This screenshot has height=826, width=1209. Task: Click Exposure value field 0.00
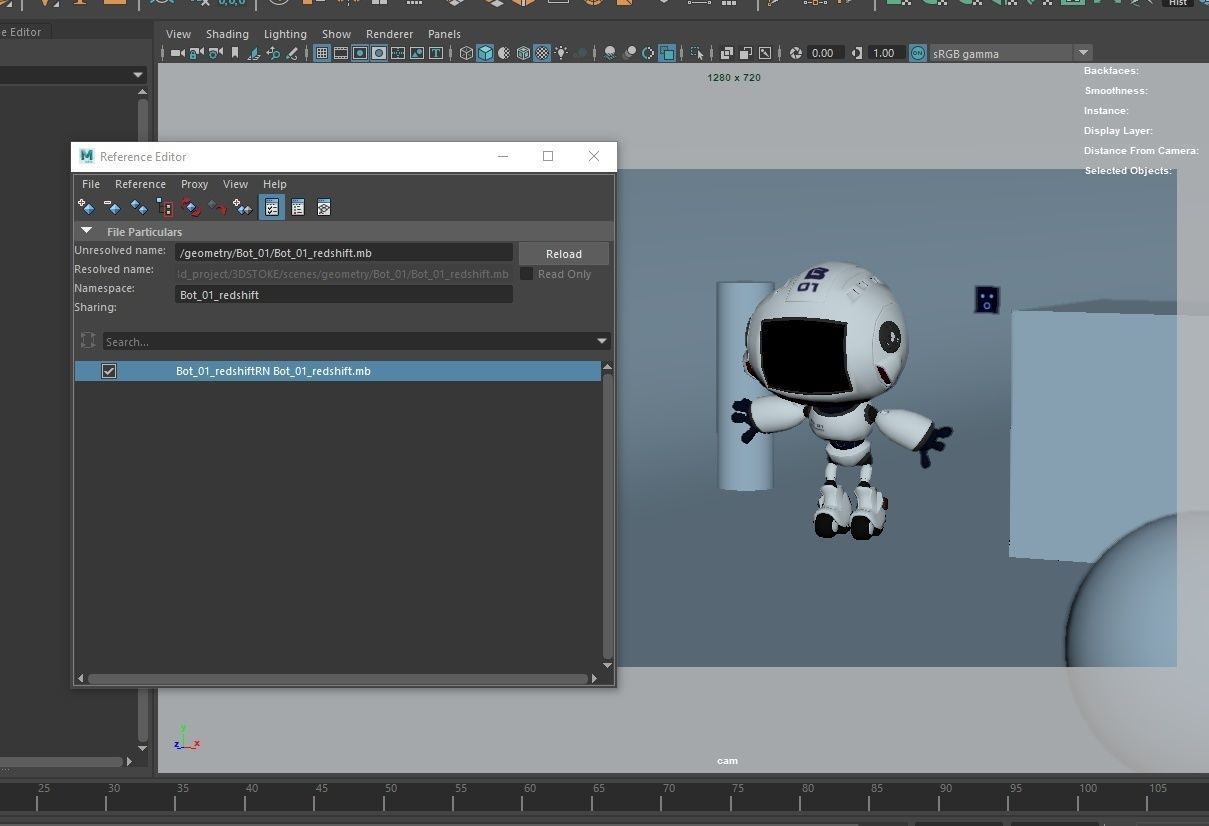826,53
